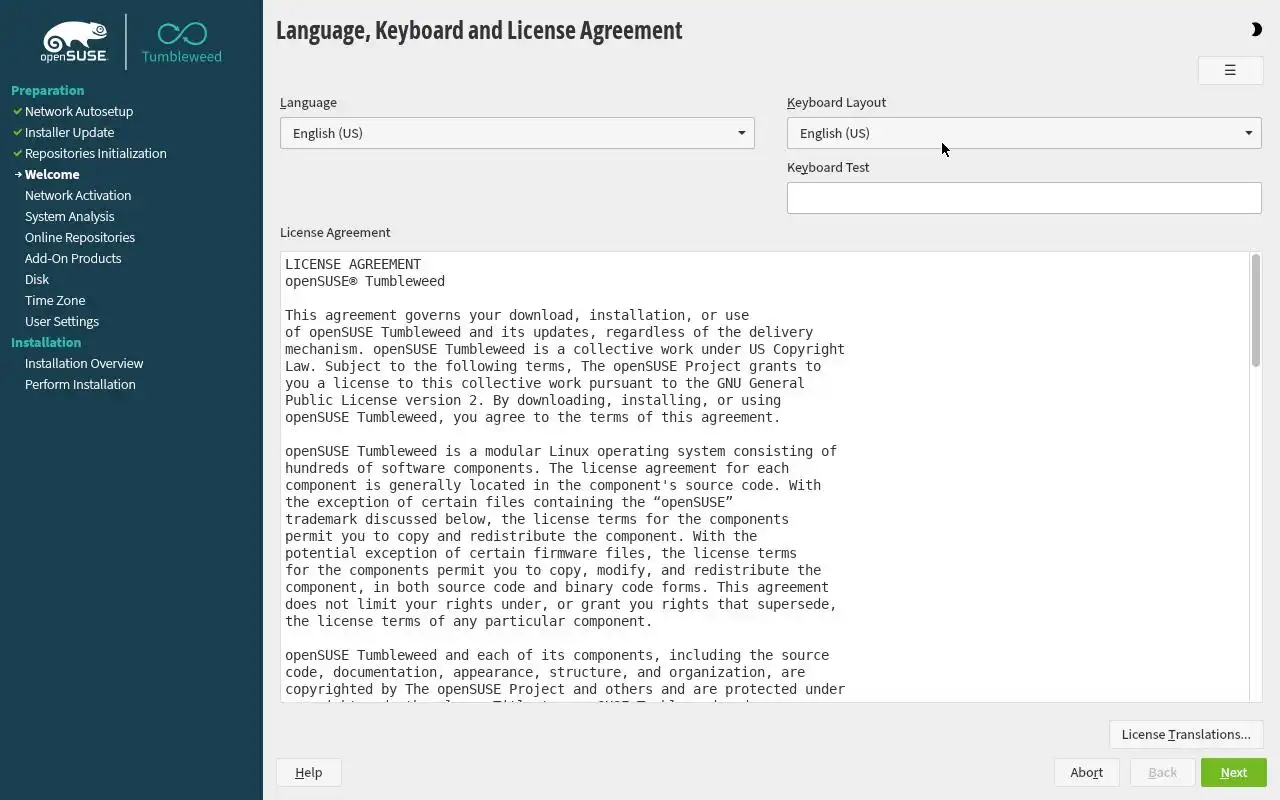Image resolution: width=1280 pixels, height=800 pixels.
Task: Open the hamburger menu button
Action: click(x=1230, y=70)
